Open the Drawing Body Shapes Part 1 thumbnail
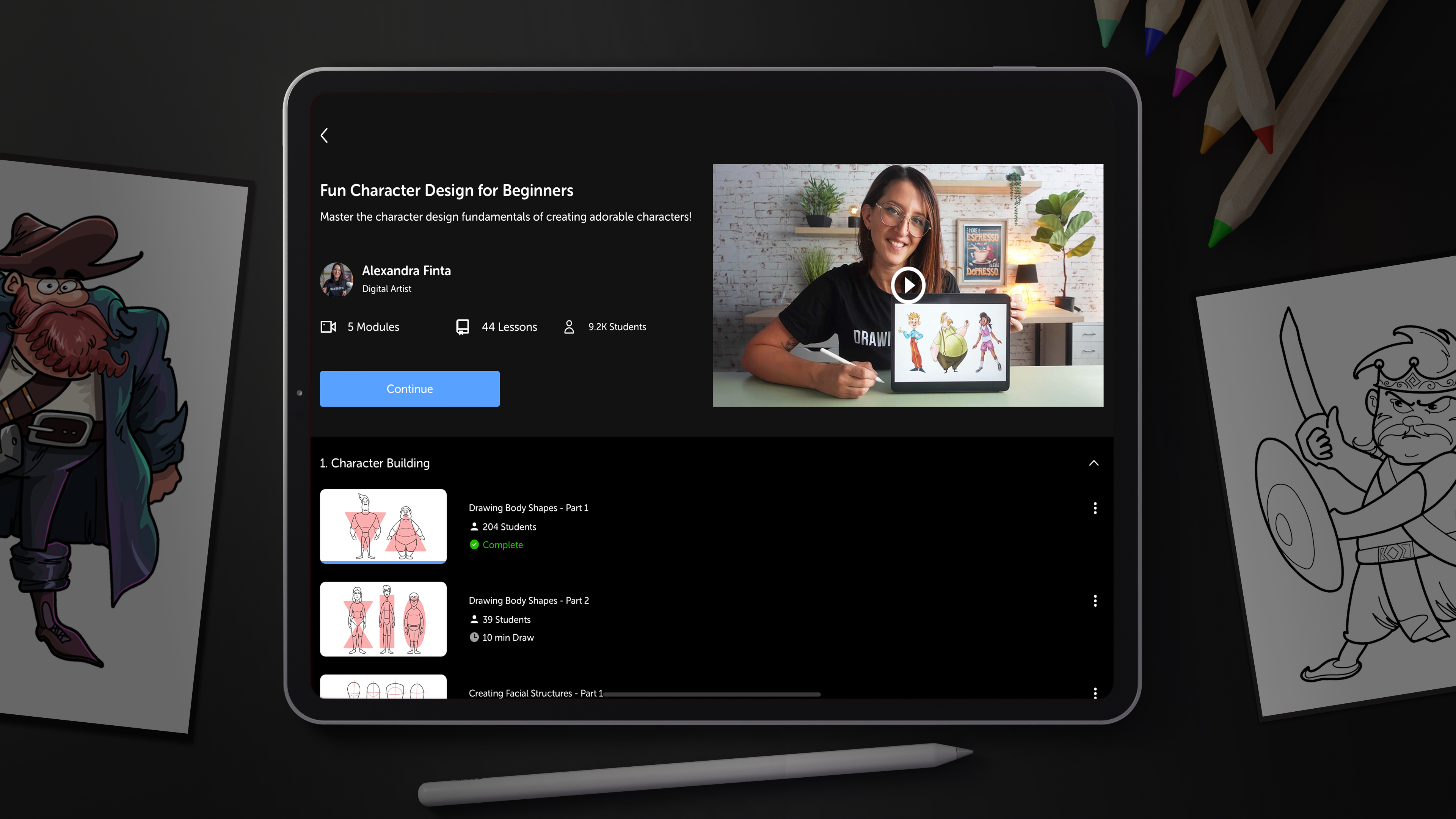 [x=383, y=526]
